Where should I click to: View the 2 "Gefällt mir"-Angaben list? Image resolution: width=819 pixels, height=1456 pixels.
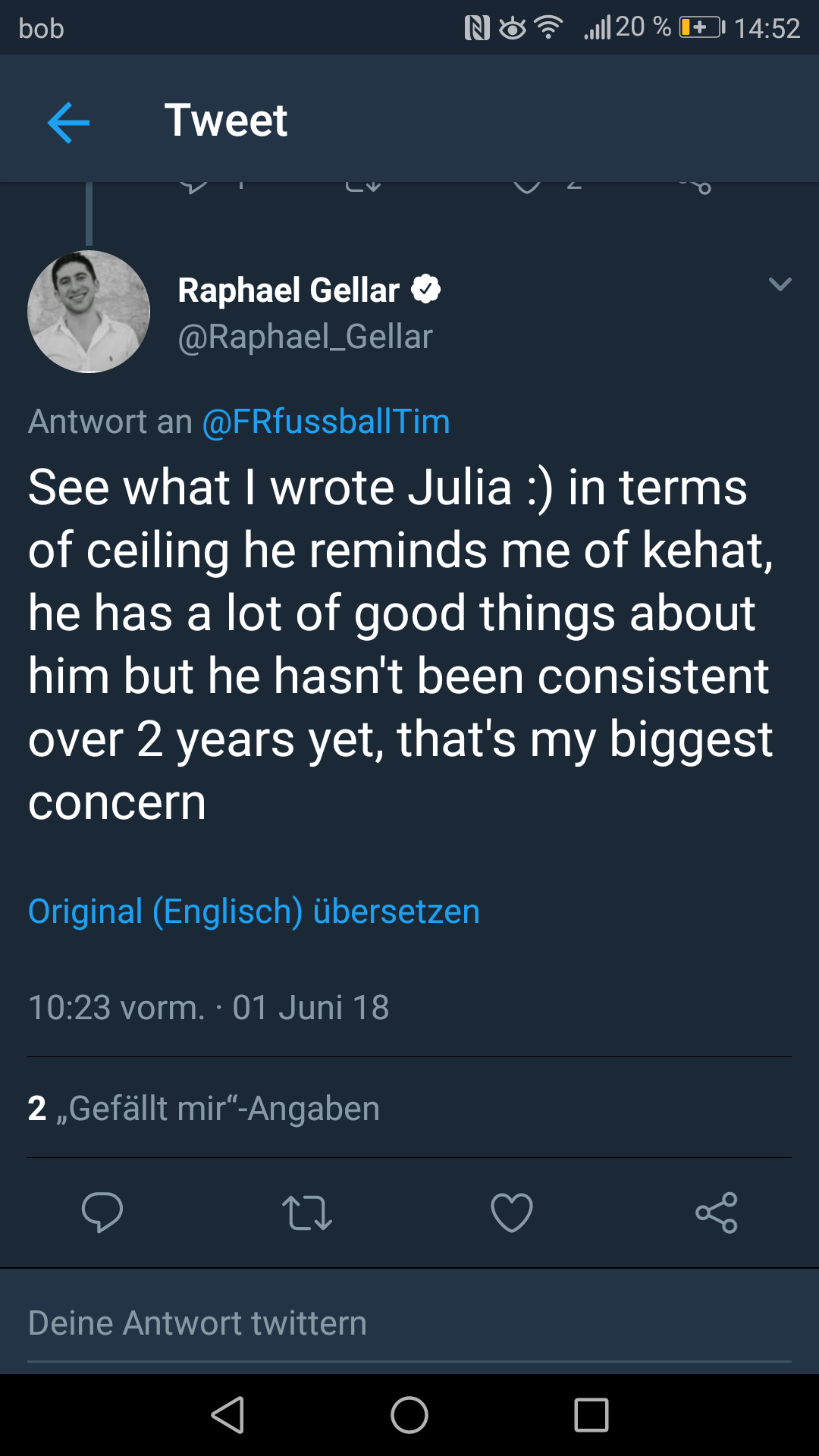click(204, 1109)
